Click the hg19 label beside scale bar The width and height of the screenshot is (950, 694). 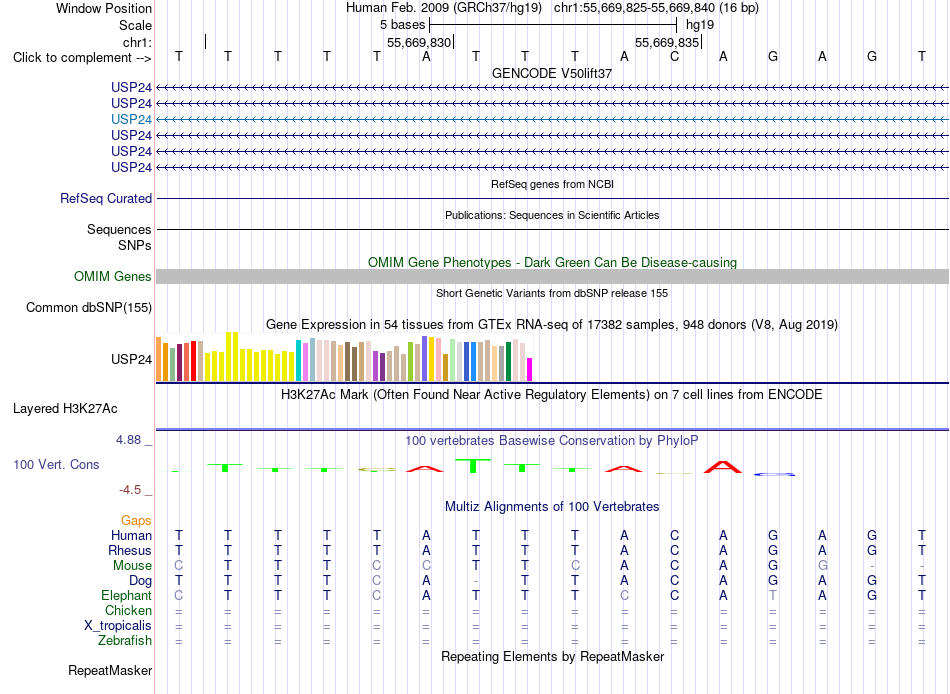(700, 25)
